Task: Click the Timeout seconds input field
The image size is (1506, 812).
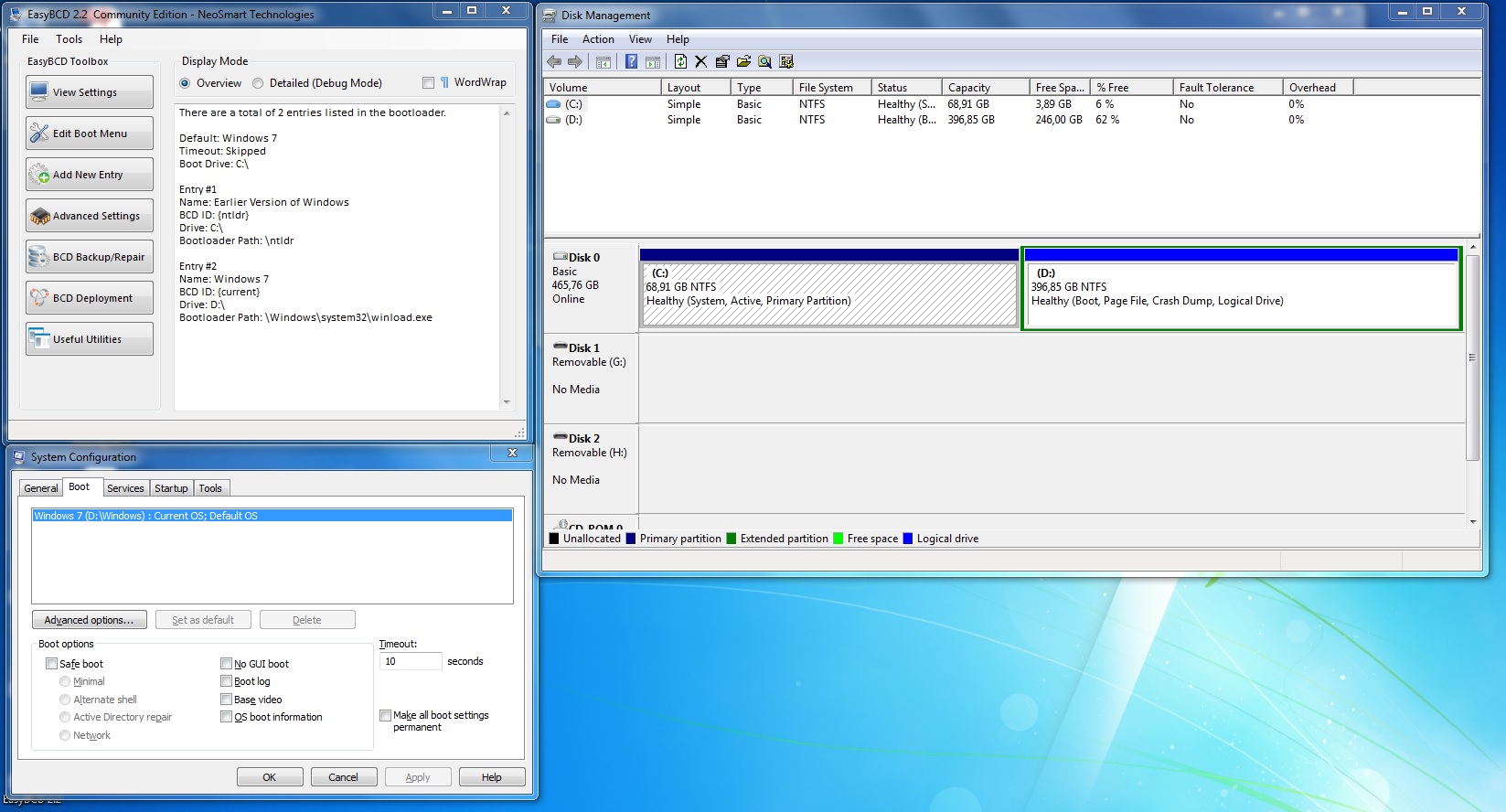Action: click(411, 661)
